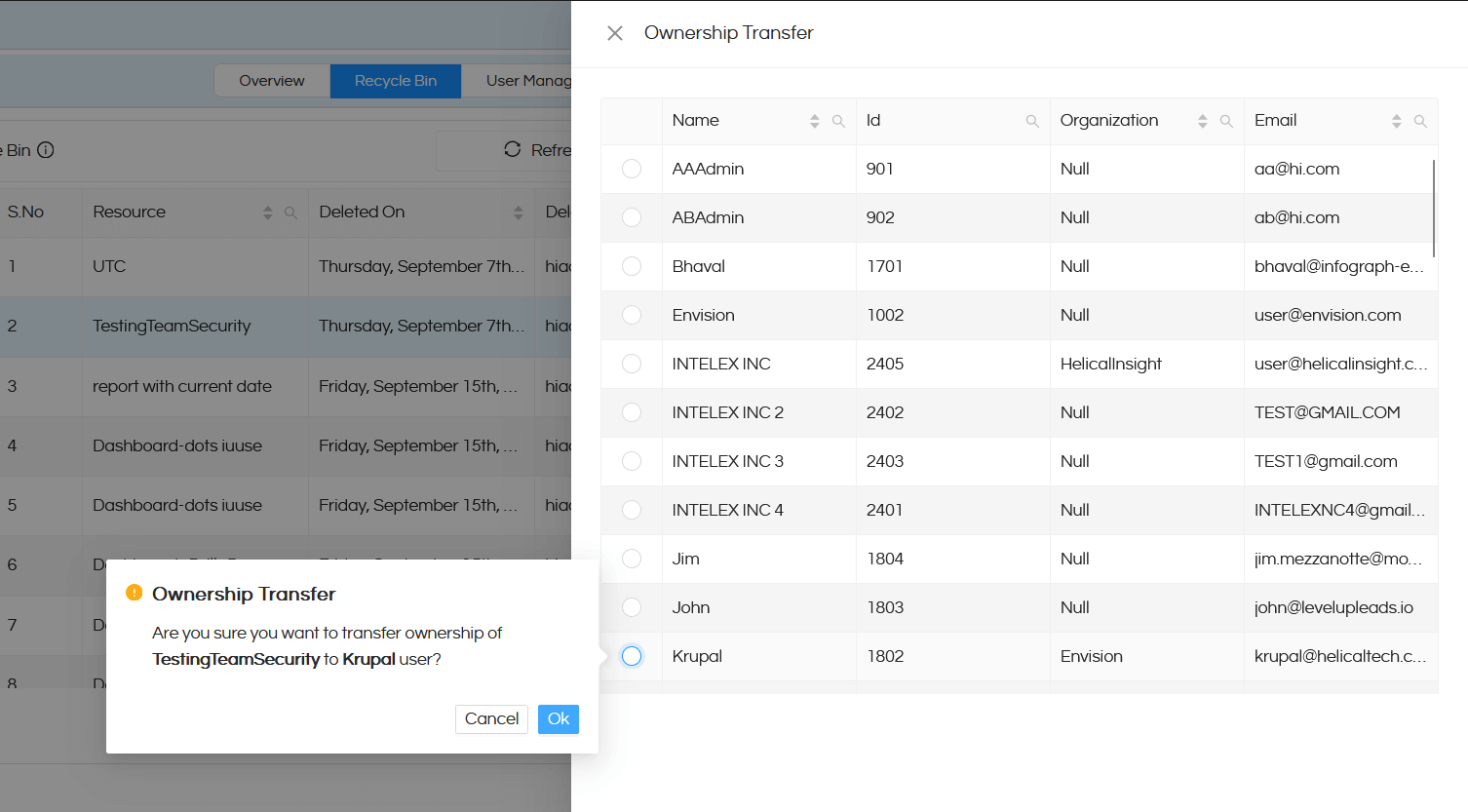Click the transfer table vertical scrollbar
Screen dimensions: 1468x812
tap(1434, 209)
